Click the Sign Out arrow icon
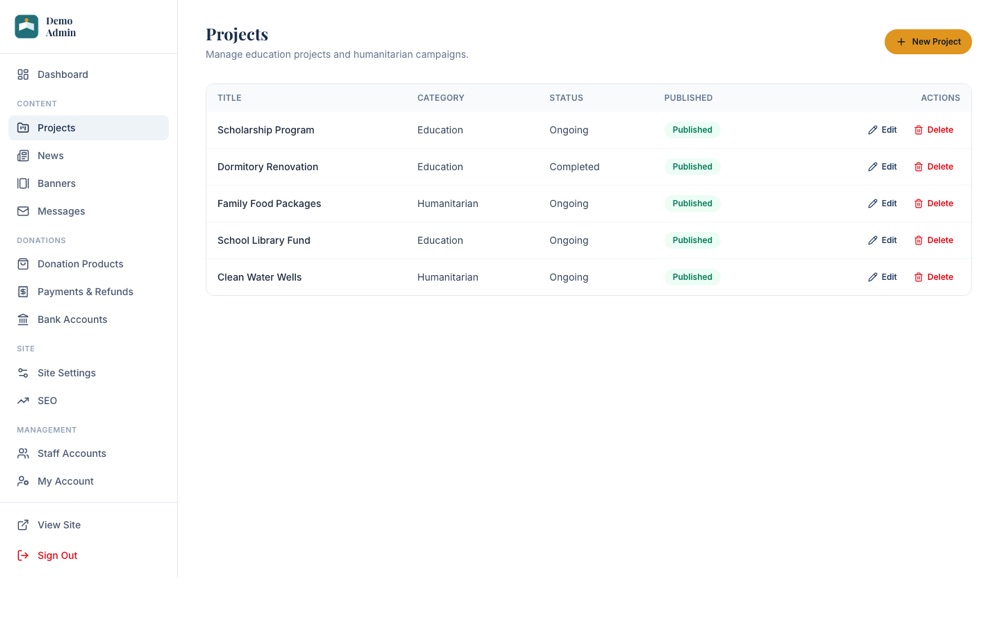The image size is (1000, 625). [23, 555]
